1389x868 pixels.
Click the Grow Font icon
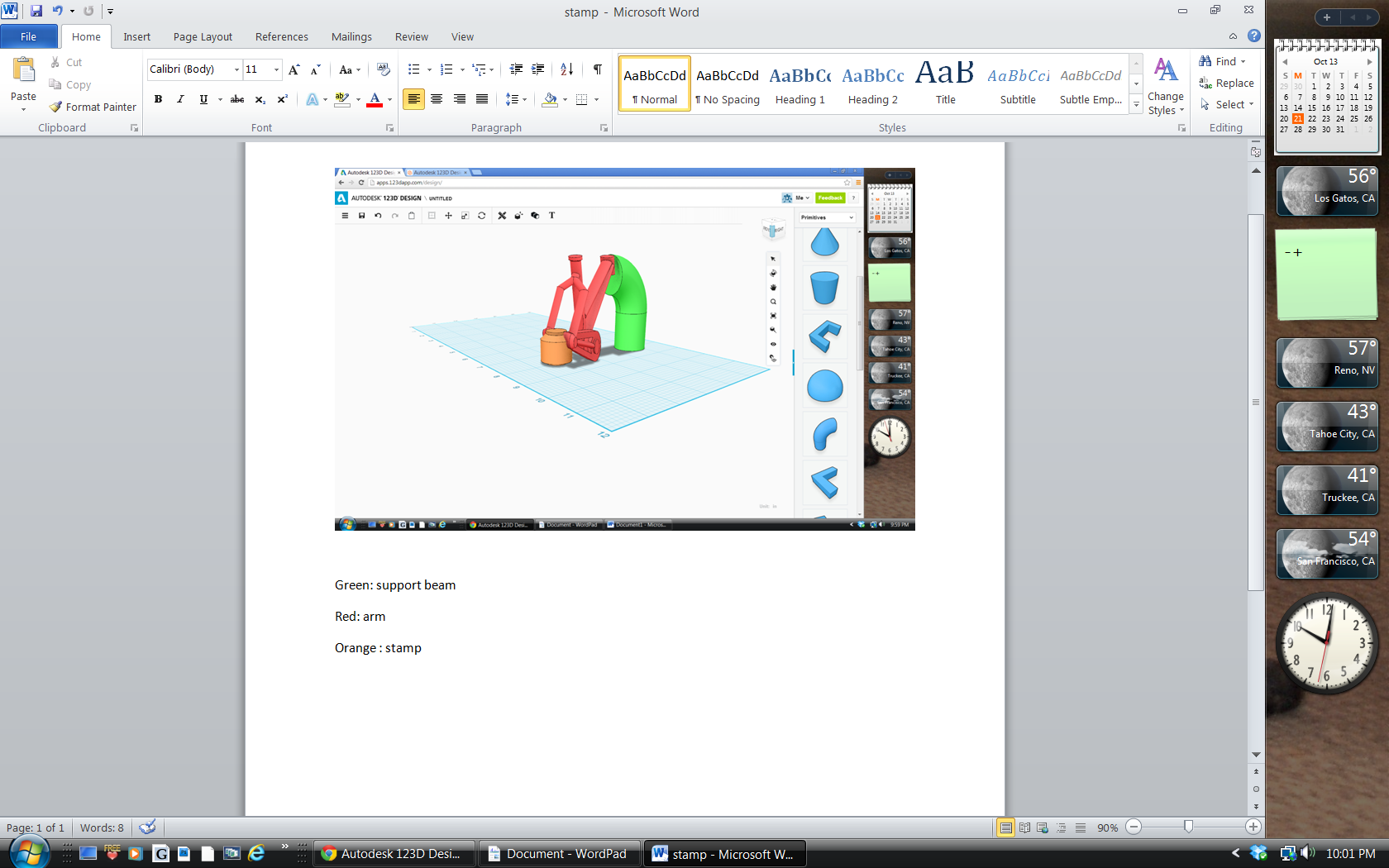294,69
